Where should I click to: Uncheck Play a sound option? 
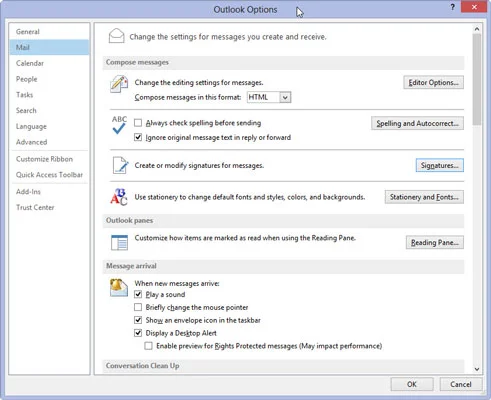point(138,294)
